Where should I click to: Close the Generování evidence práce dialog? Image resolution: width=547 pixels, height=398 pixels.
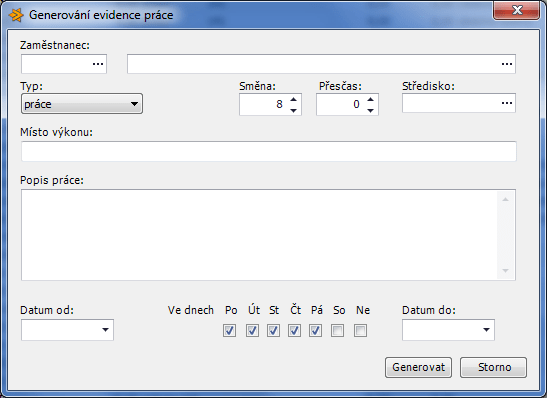(x=517, y=10)
